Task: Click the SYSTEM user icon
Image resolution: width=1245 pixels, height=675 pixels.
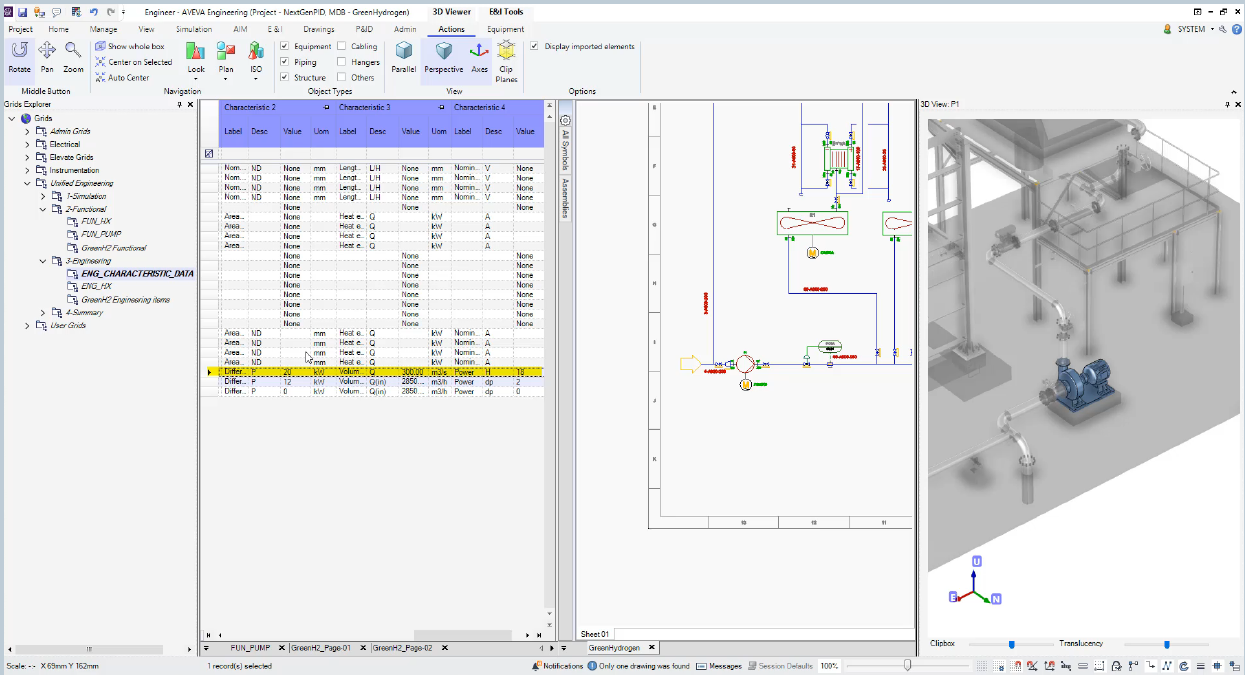Action: pos(1168,29)
